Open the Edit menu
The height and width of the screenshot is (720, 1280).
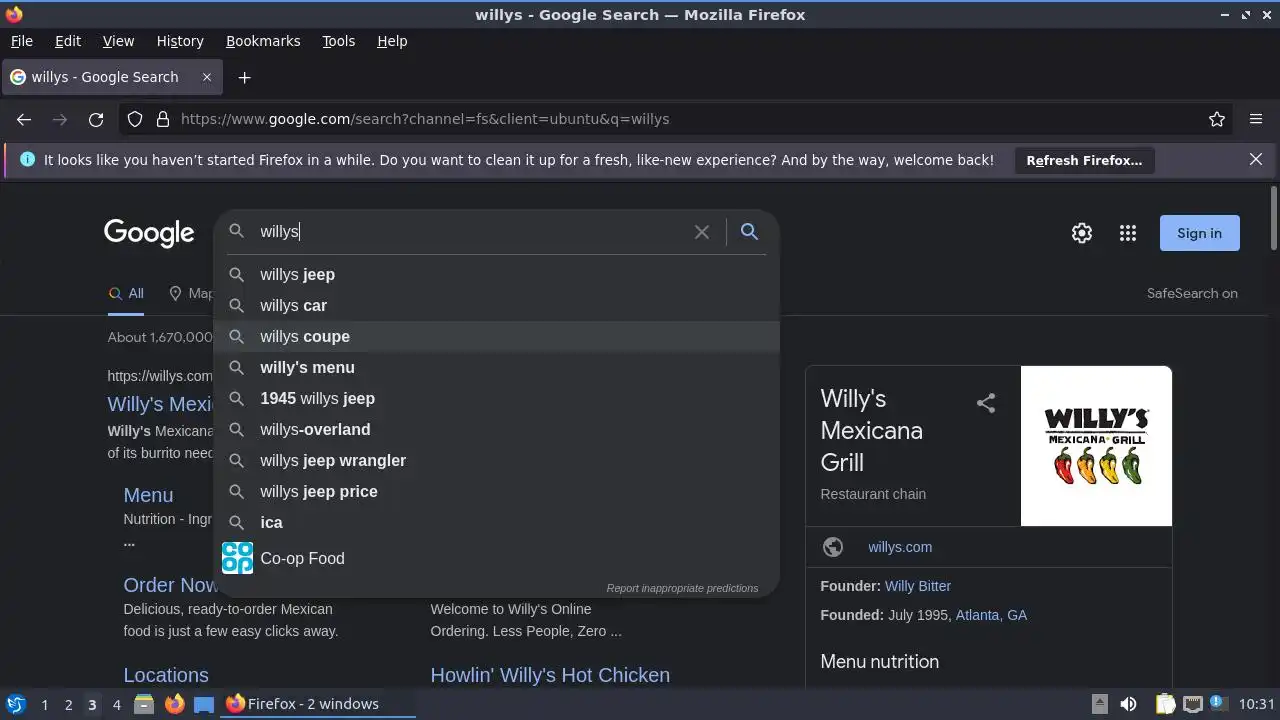pyautogui.click(x=68, y=41)
